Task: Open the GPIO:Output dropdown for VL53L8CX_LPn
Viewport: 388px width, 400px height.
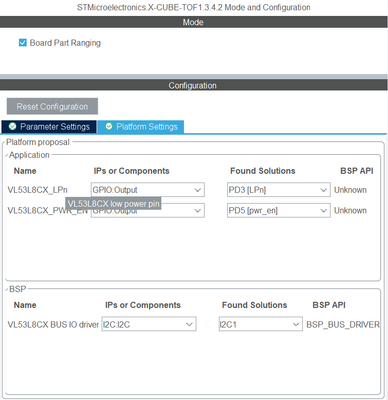Action: tap(148, 190)
